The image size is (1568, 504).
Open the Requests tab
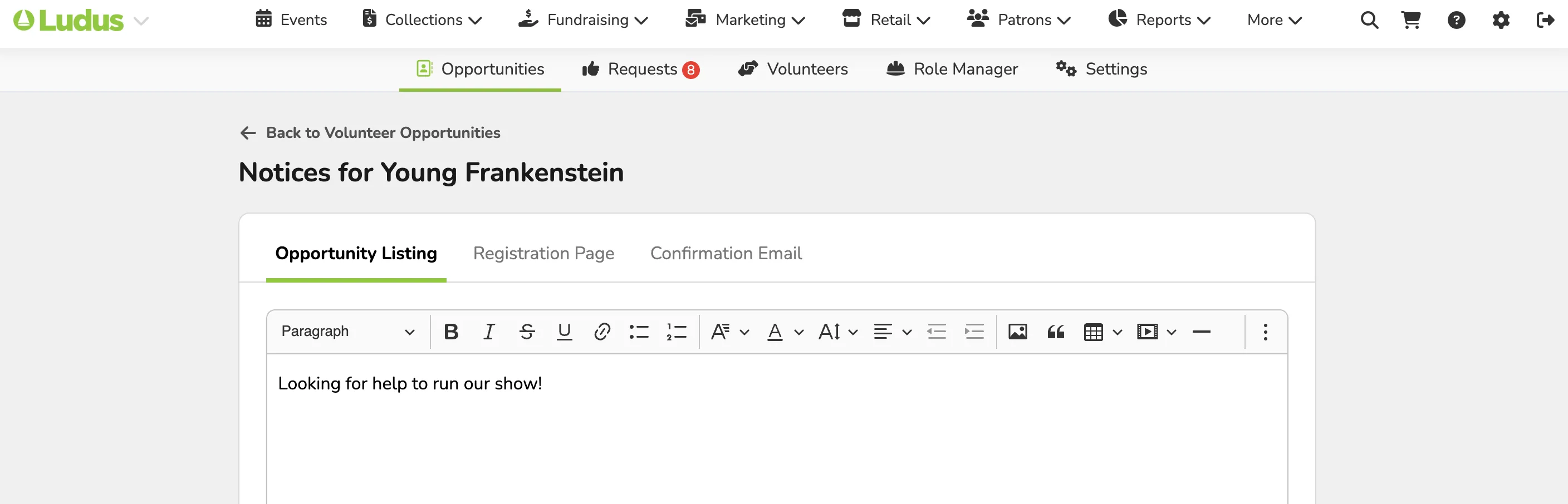(x=641, y=70)
